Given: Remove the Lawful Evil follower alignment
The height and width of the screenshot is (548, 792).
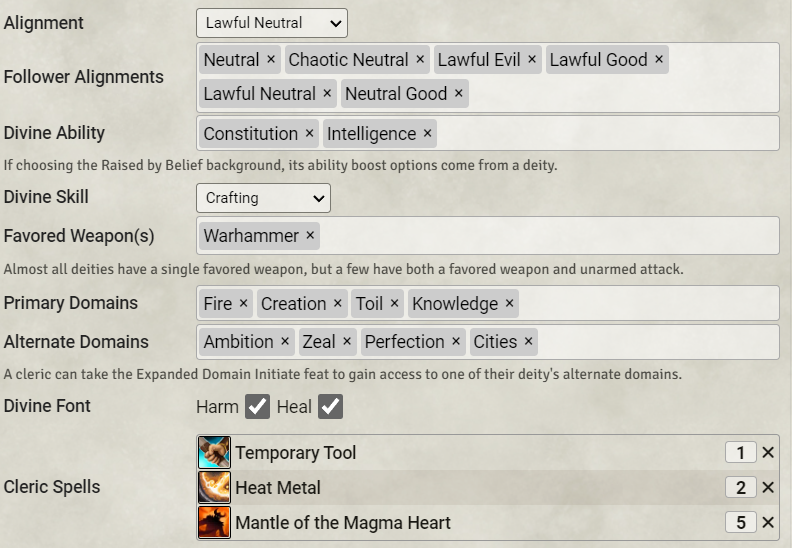Looking at the screenshot, I should (532, 60).
